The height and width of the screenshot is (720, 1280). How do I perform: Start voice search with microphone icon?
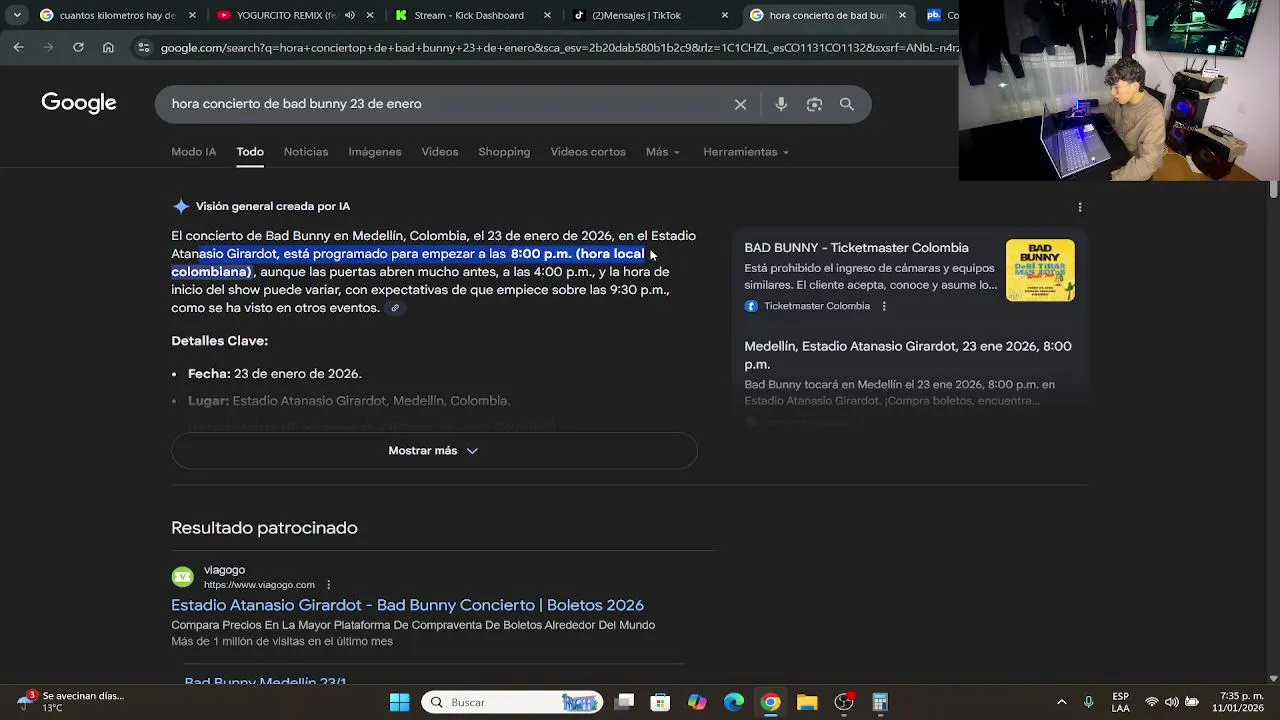(781, 104)
